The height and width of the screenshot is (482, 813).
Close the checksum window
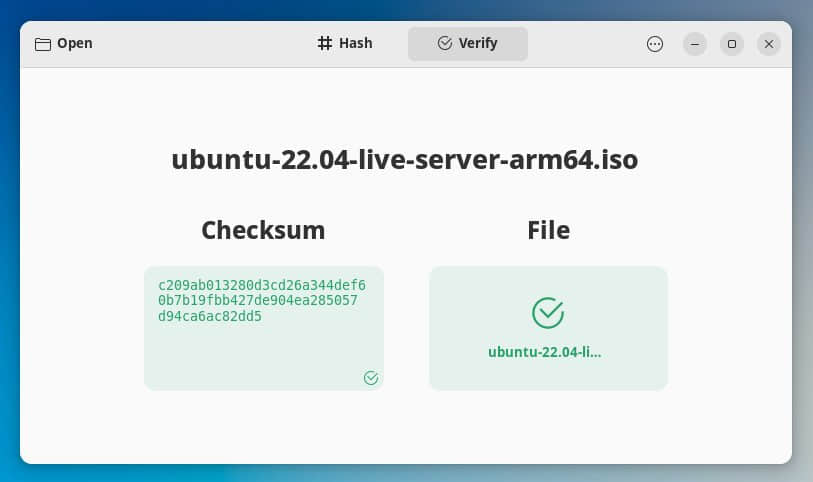pyautogui.click(x=769, y=44)
